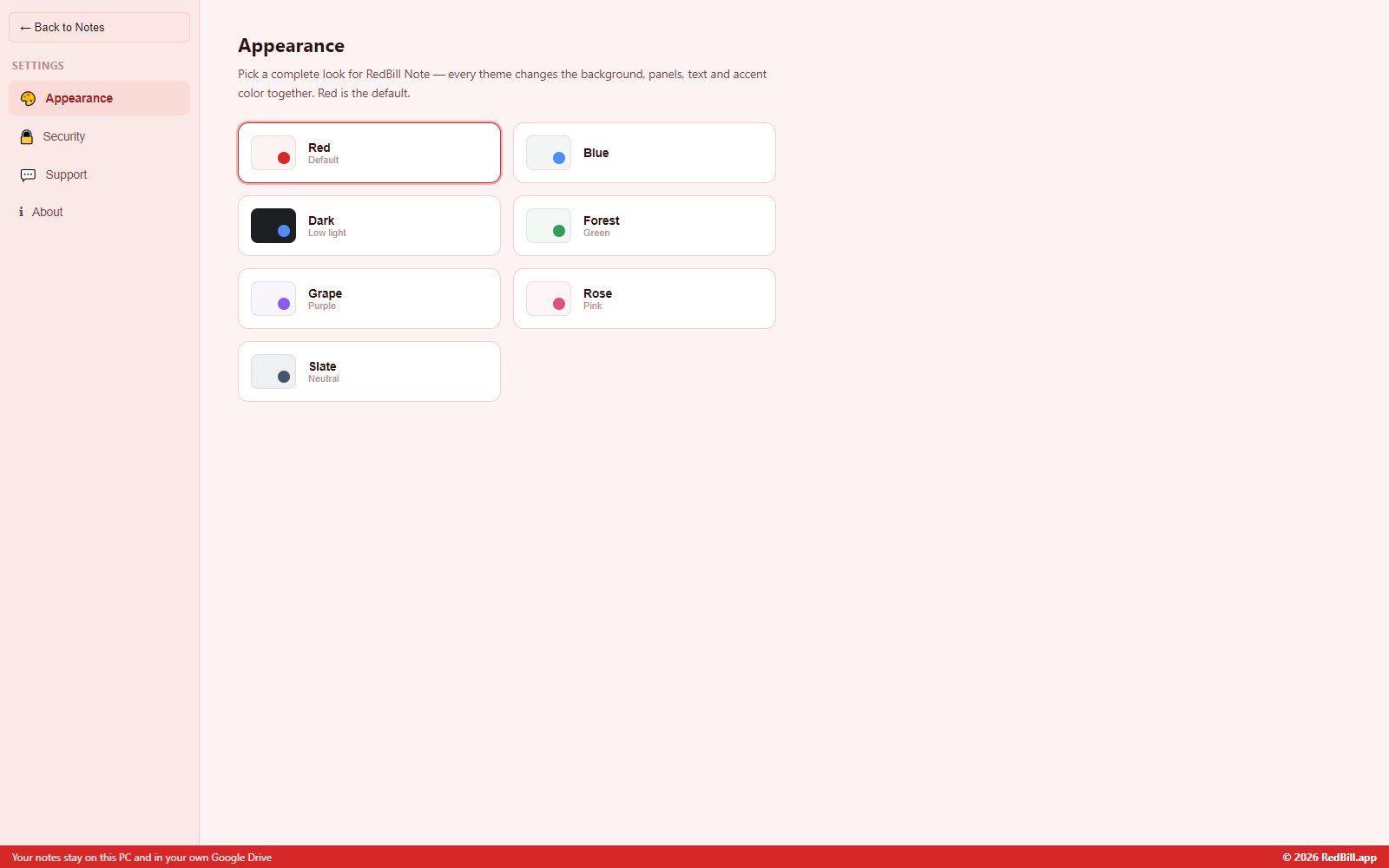This screenshot has width=1389, height=868.
Task: Click the Red theme preview swatch
Action: tap(273, 153)
